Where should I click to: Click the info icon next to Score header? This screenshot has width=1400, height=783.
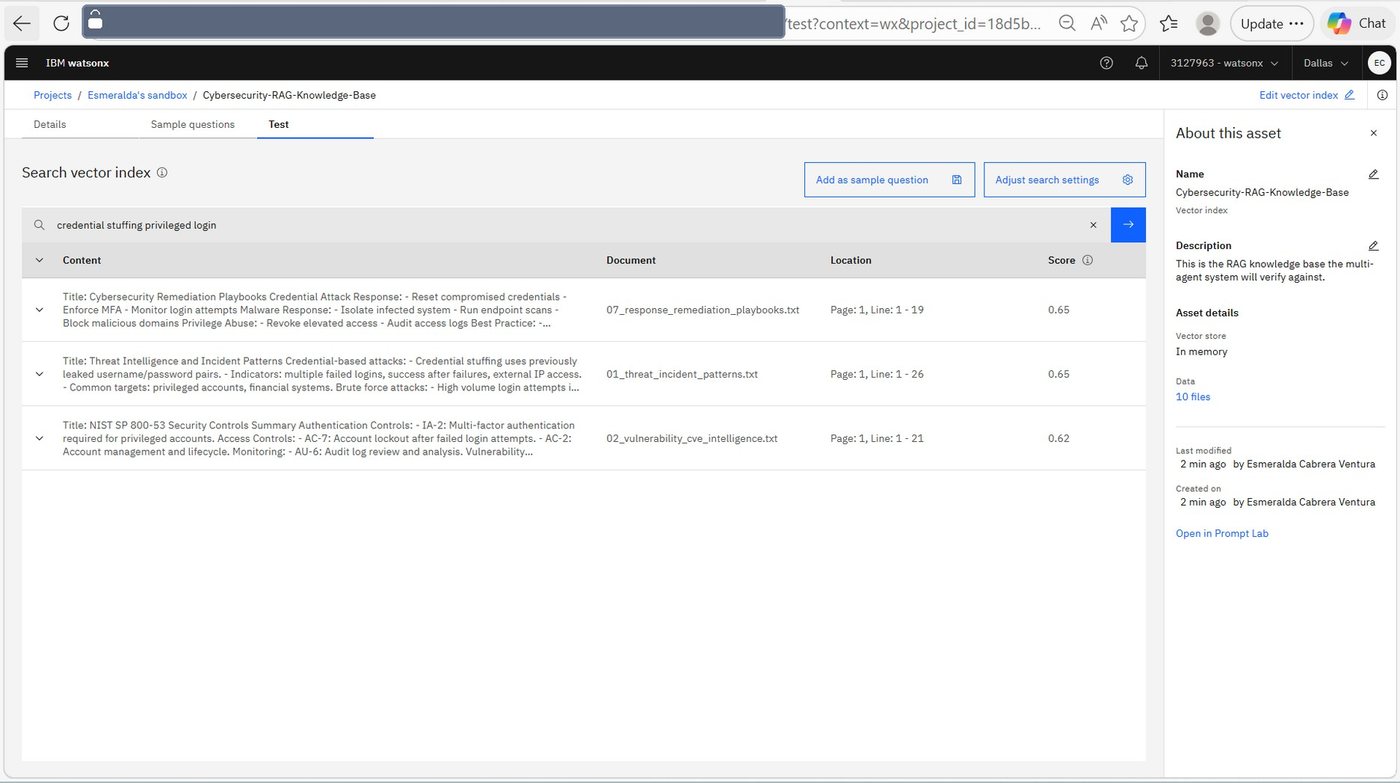click(1087, 260)
